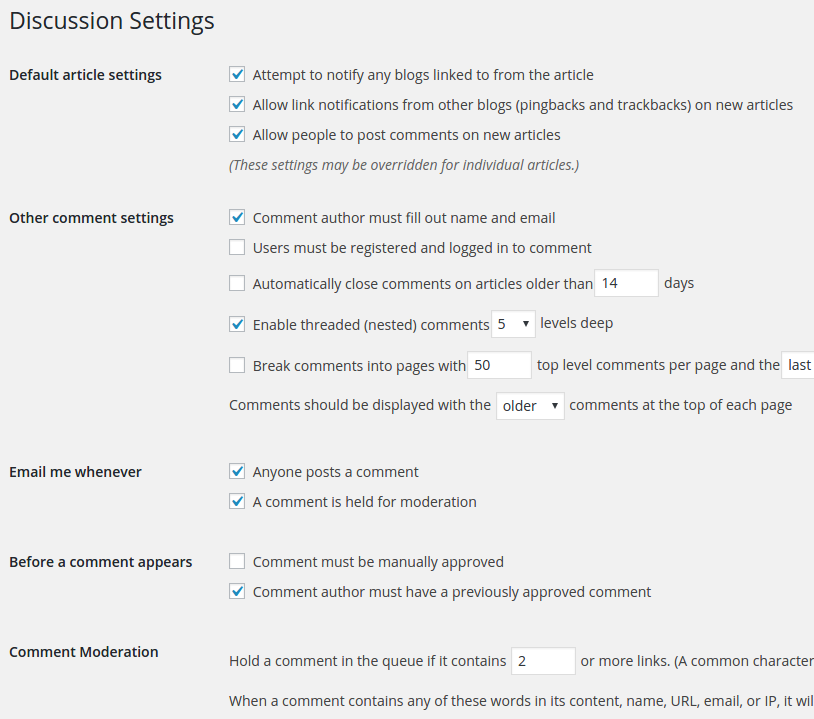Uncheck 'Attempt to notify any blogs' checkbox

point(237,75)
